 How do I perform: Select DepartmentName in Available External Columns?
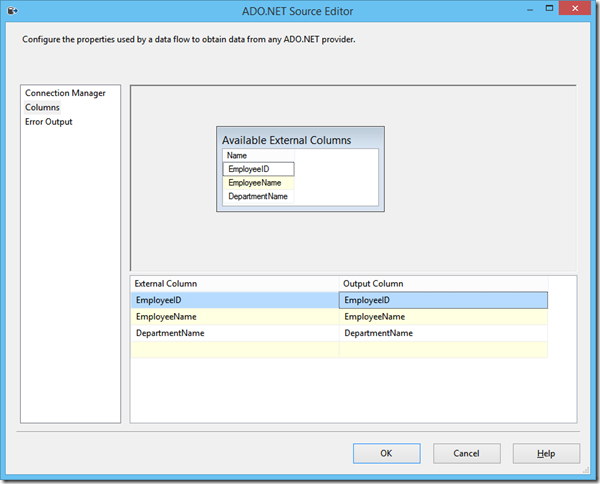(x=258, y=196)
